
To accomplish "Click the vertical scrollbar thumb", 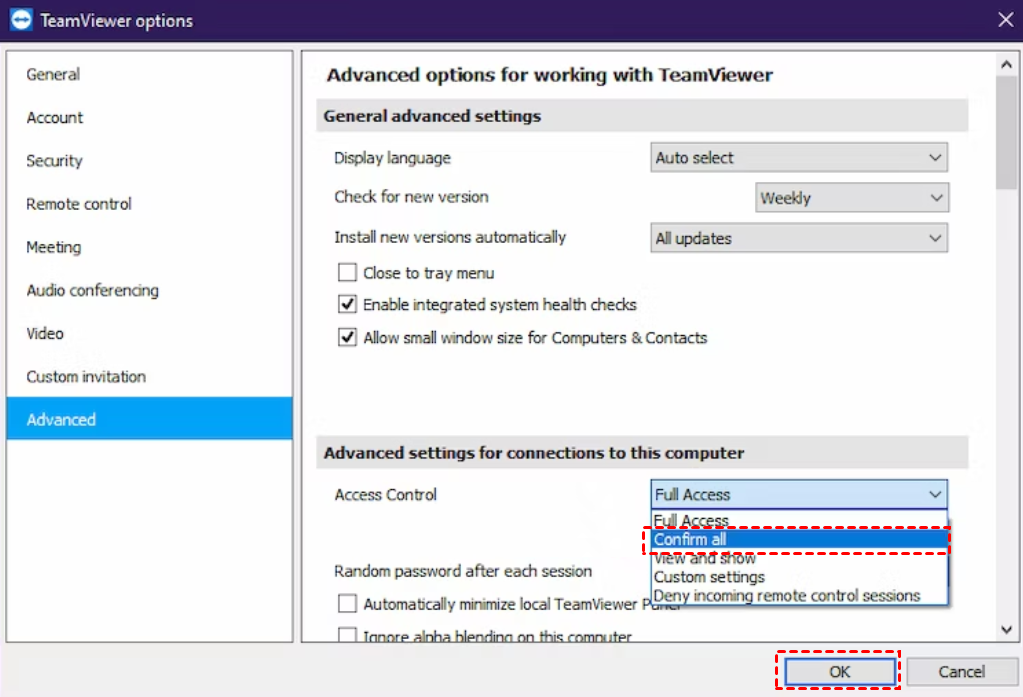I will tap(1006, 132).
